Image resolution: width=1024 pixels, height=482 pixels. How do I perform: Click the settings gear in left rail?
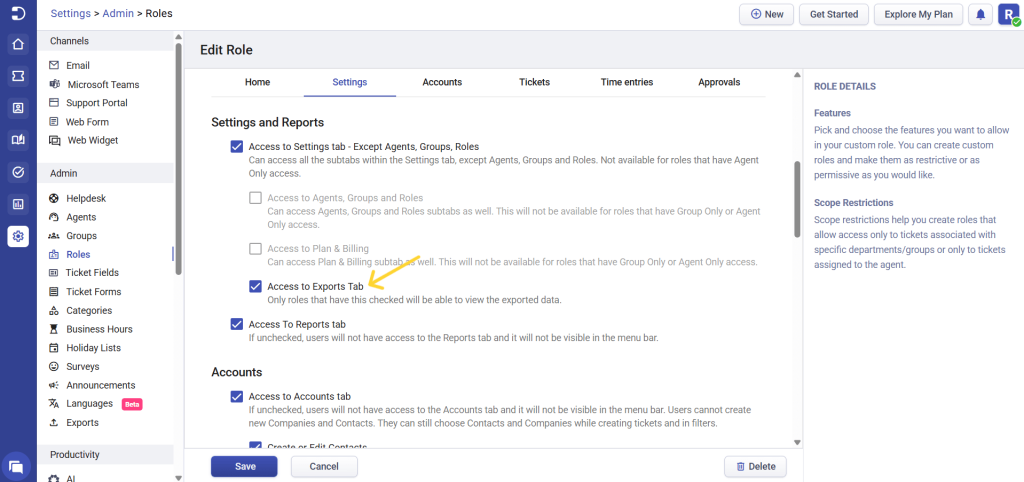(x=17, y=236)
